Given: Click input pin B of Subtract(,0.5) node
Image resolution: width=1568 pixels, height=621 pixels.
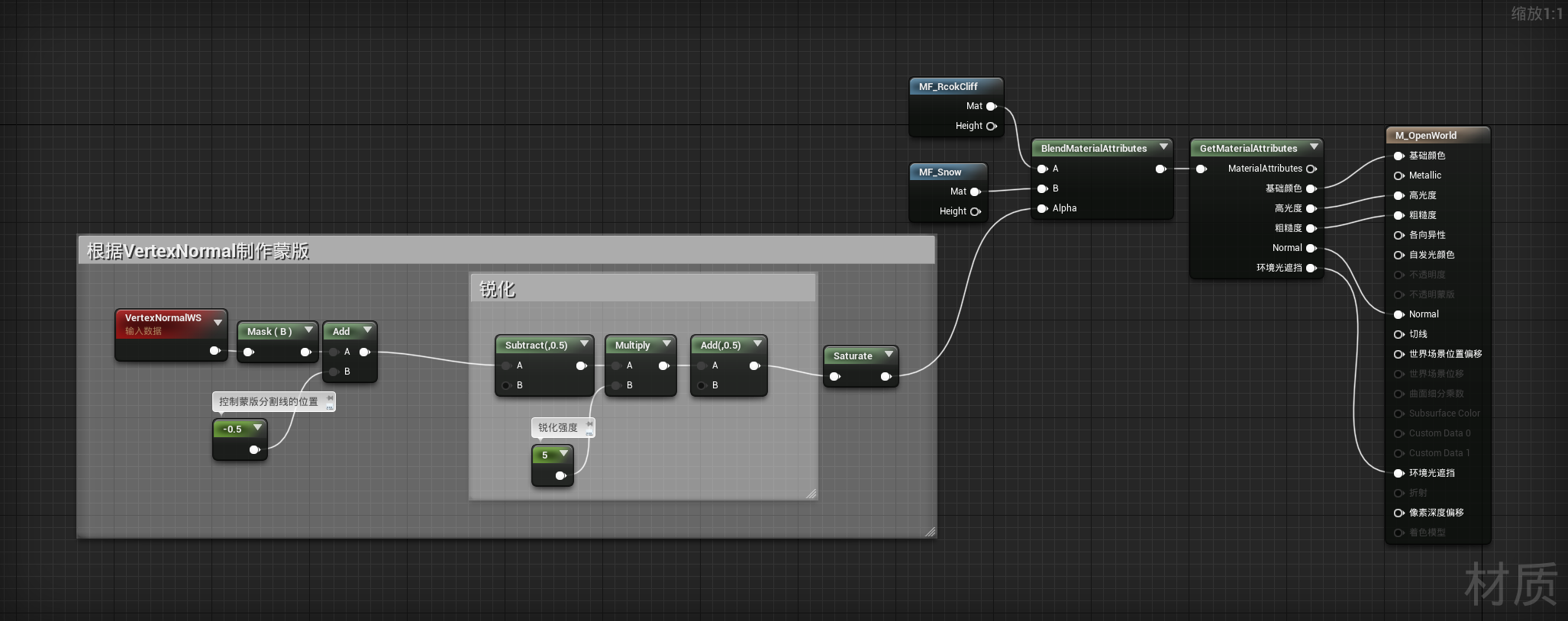Looking at the screenshot, I should (x=506, y=386).
